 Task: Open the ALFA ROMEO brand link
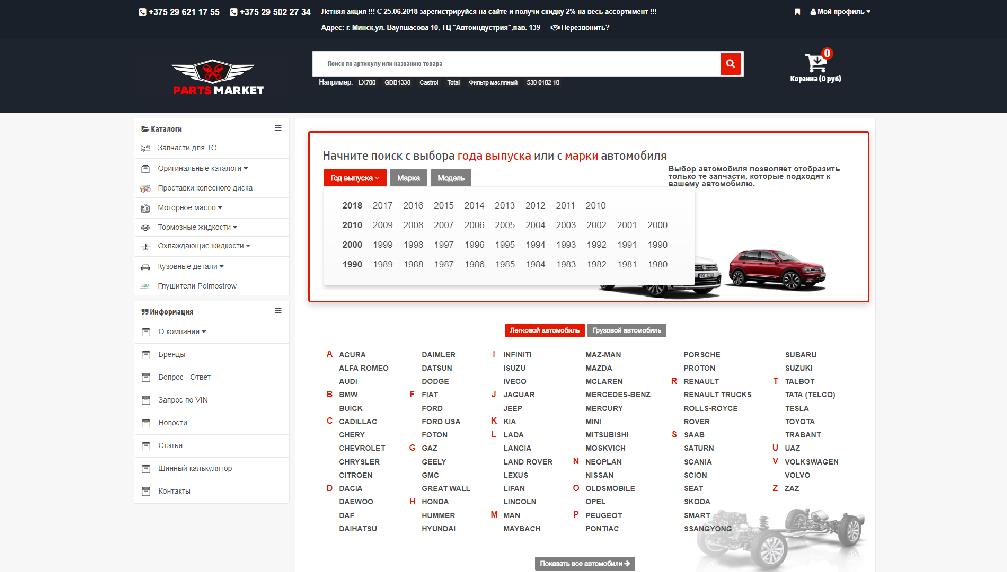(363, 368)
